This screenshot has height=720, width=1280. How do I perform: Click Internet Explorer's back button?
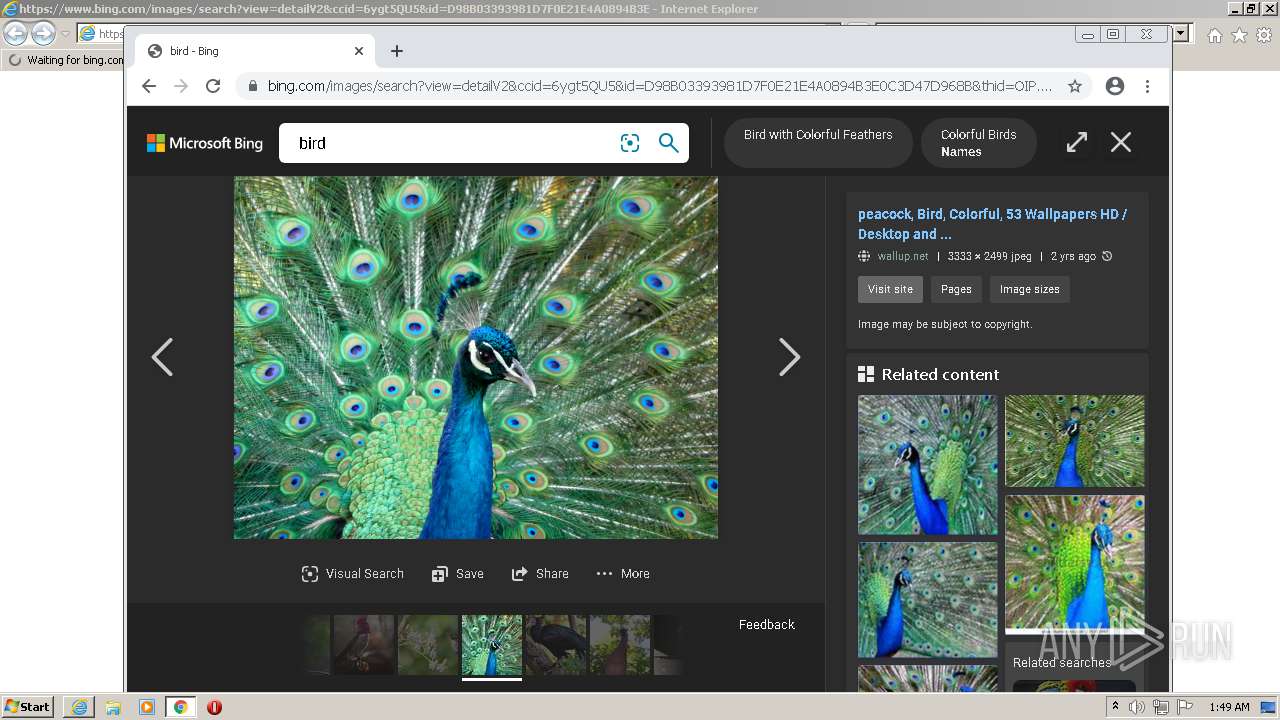pos(16,34)
